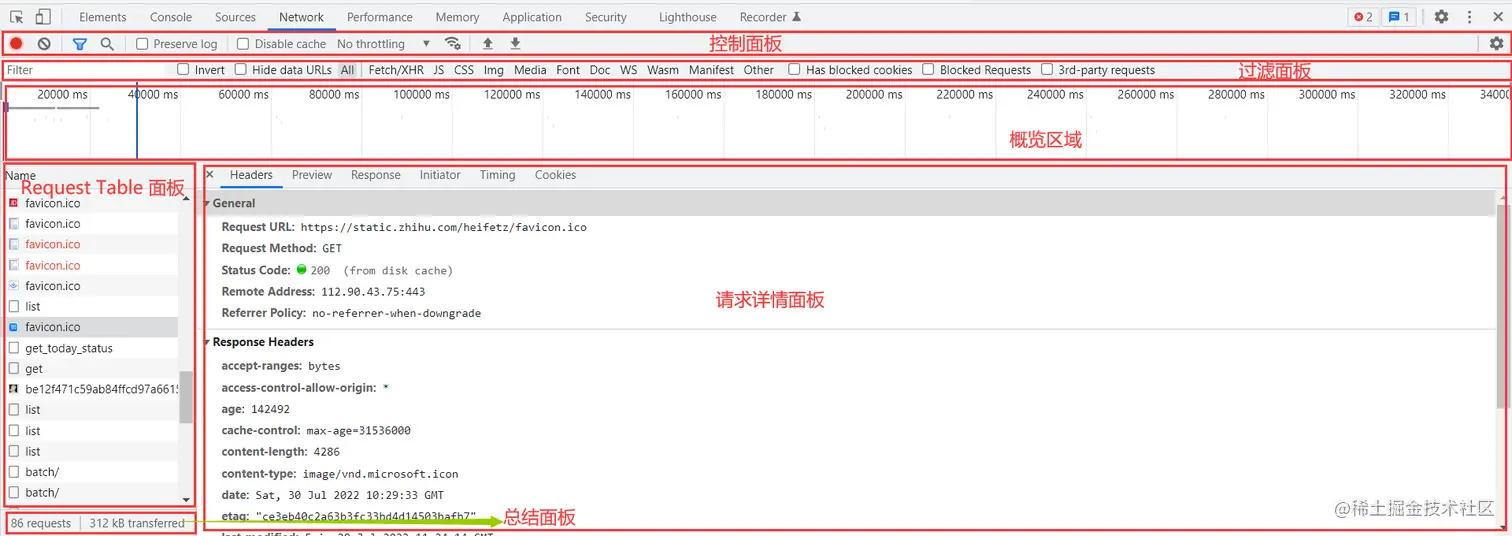Go to the Memory tab
Image resolution: width=1512 pixels, height=536 pixels.
click(458, 17)
